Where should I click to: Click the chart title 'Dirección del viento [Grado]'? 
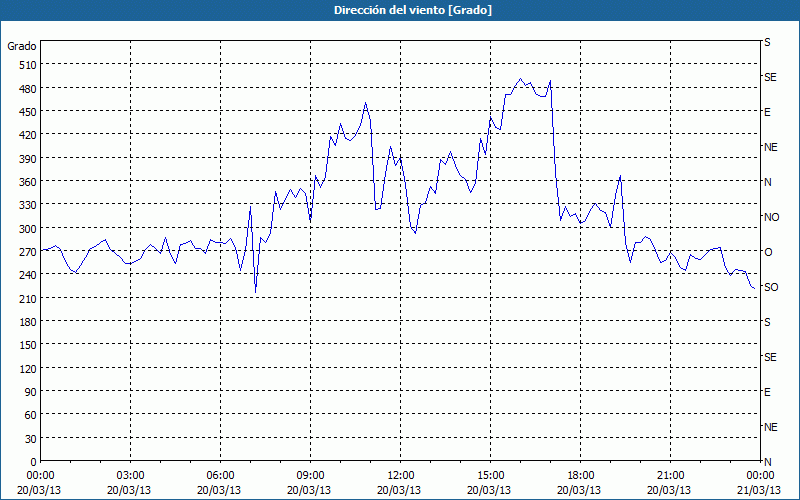click(413, 10)
